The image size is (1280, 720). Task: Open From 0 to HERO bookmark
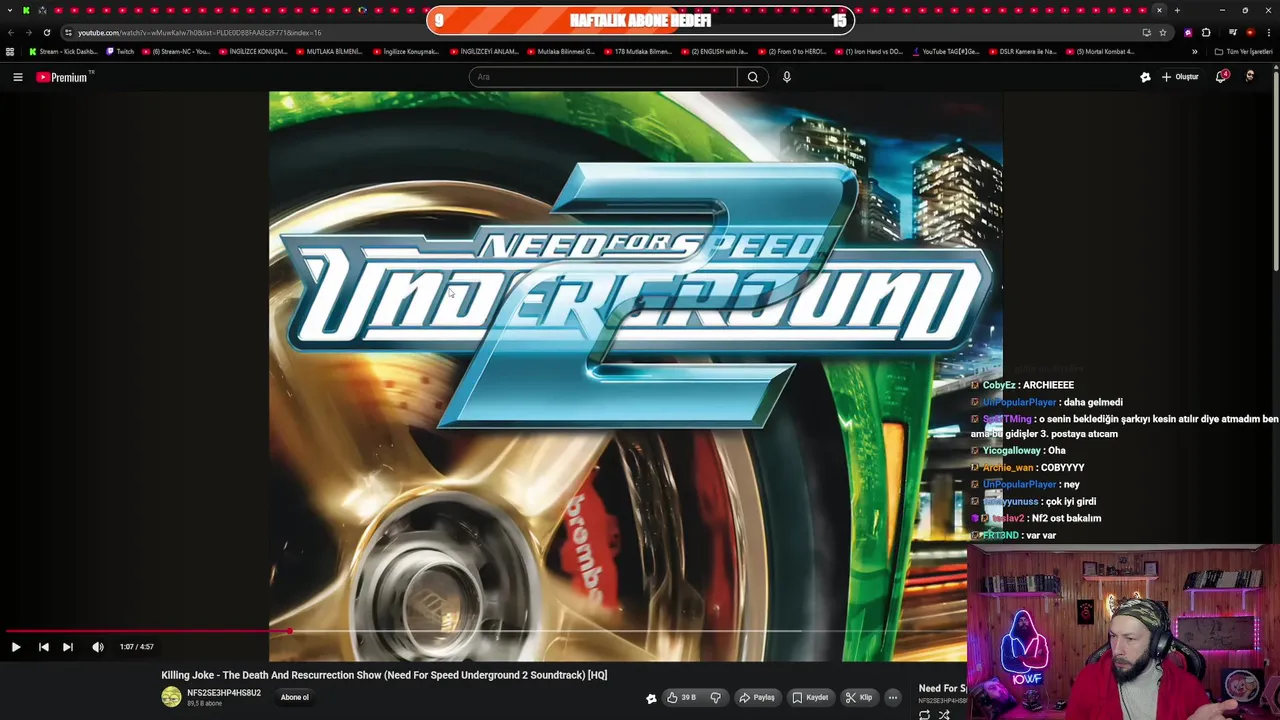click(791, 51)
